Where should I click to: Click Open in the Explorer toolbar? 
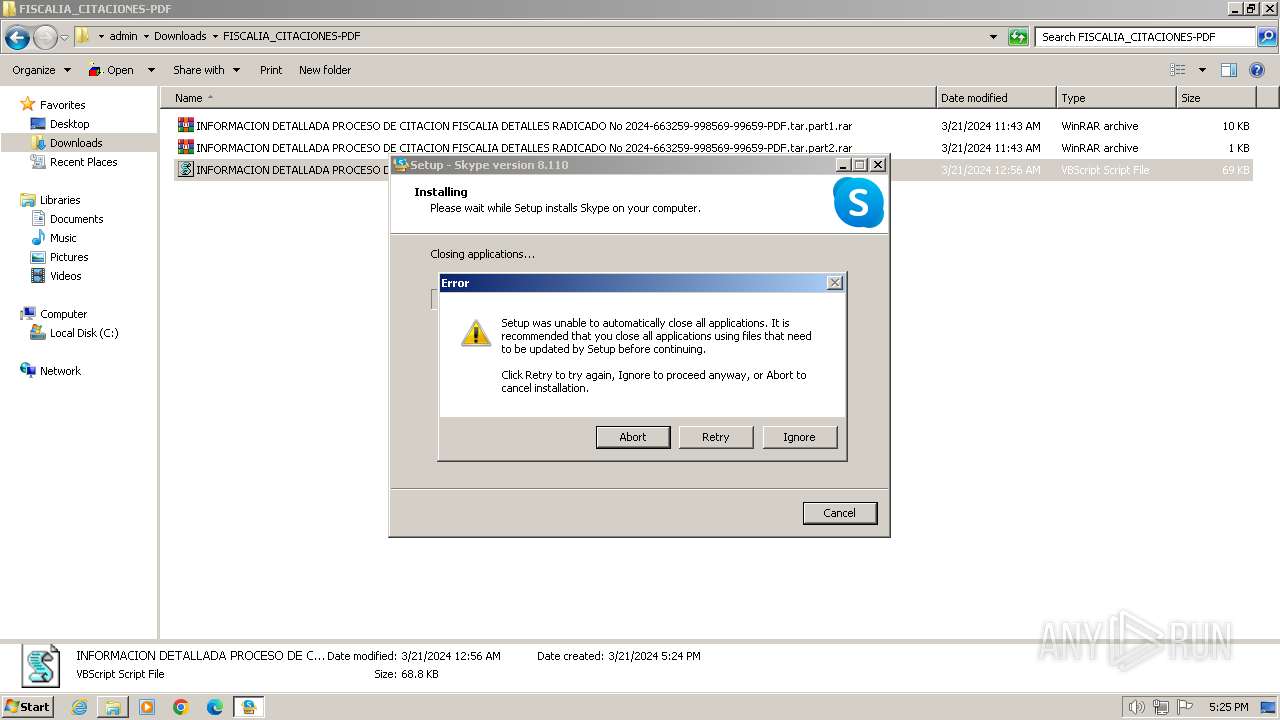[x=112, y=70]
